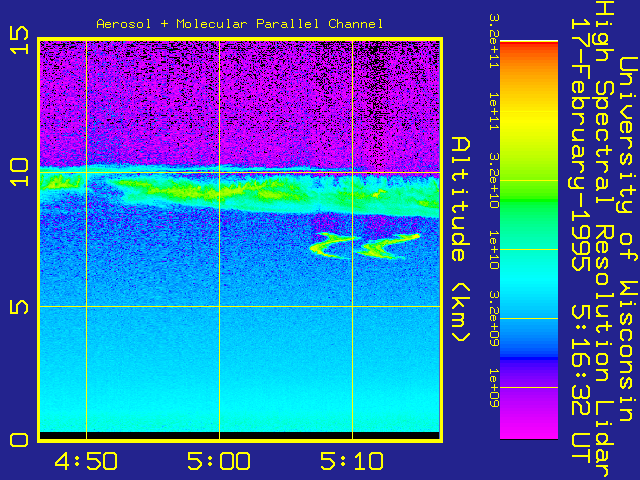Click the 4:50 time axis label

[x=86, y=461]
